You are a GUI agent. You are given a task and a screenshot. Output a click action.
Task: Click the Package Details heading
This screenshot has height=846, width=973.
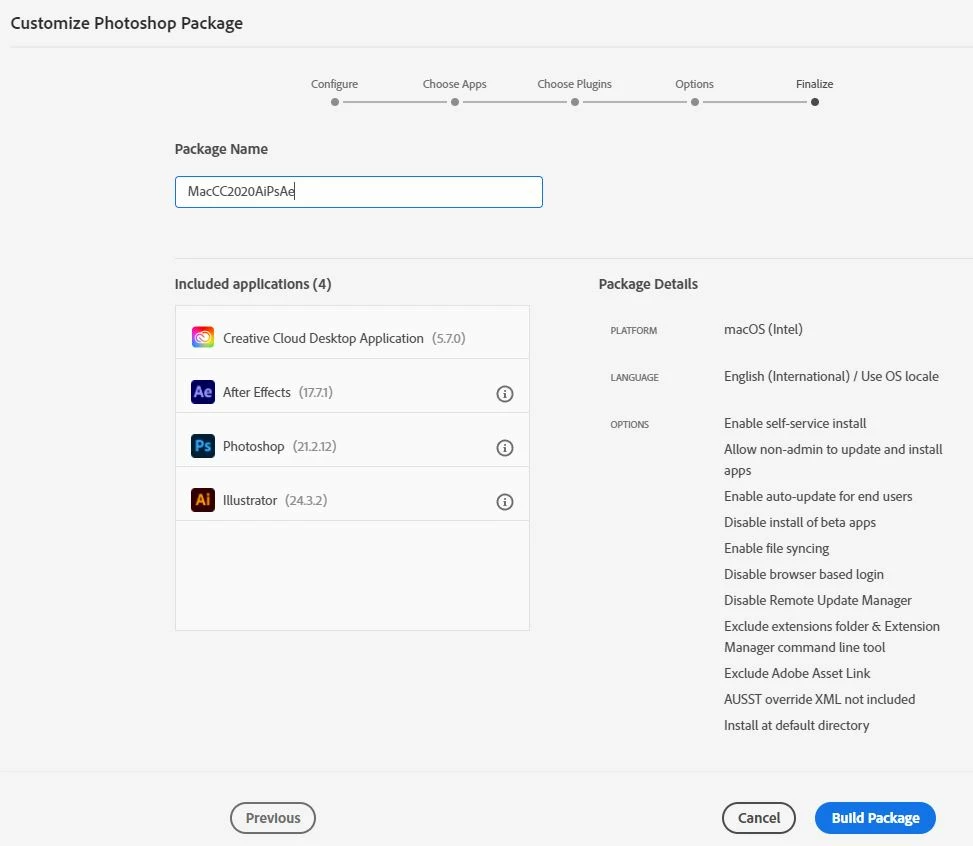click(x=648, y=284)
